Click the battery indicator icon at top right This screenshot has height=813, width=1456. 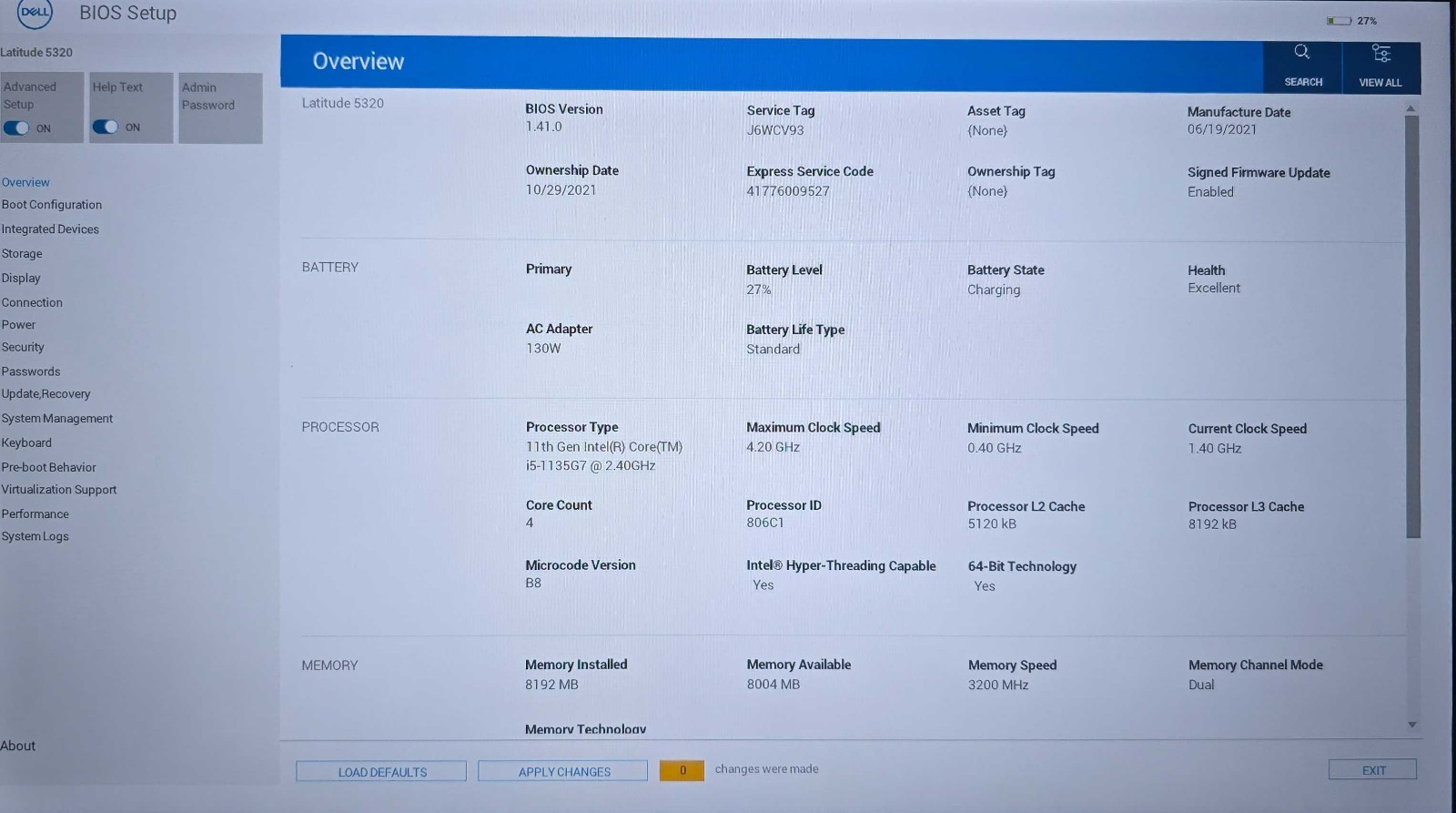(x=1338, y=21)
